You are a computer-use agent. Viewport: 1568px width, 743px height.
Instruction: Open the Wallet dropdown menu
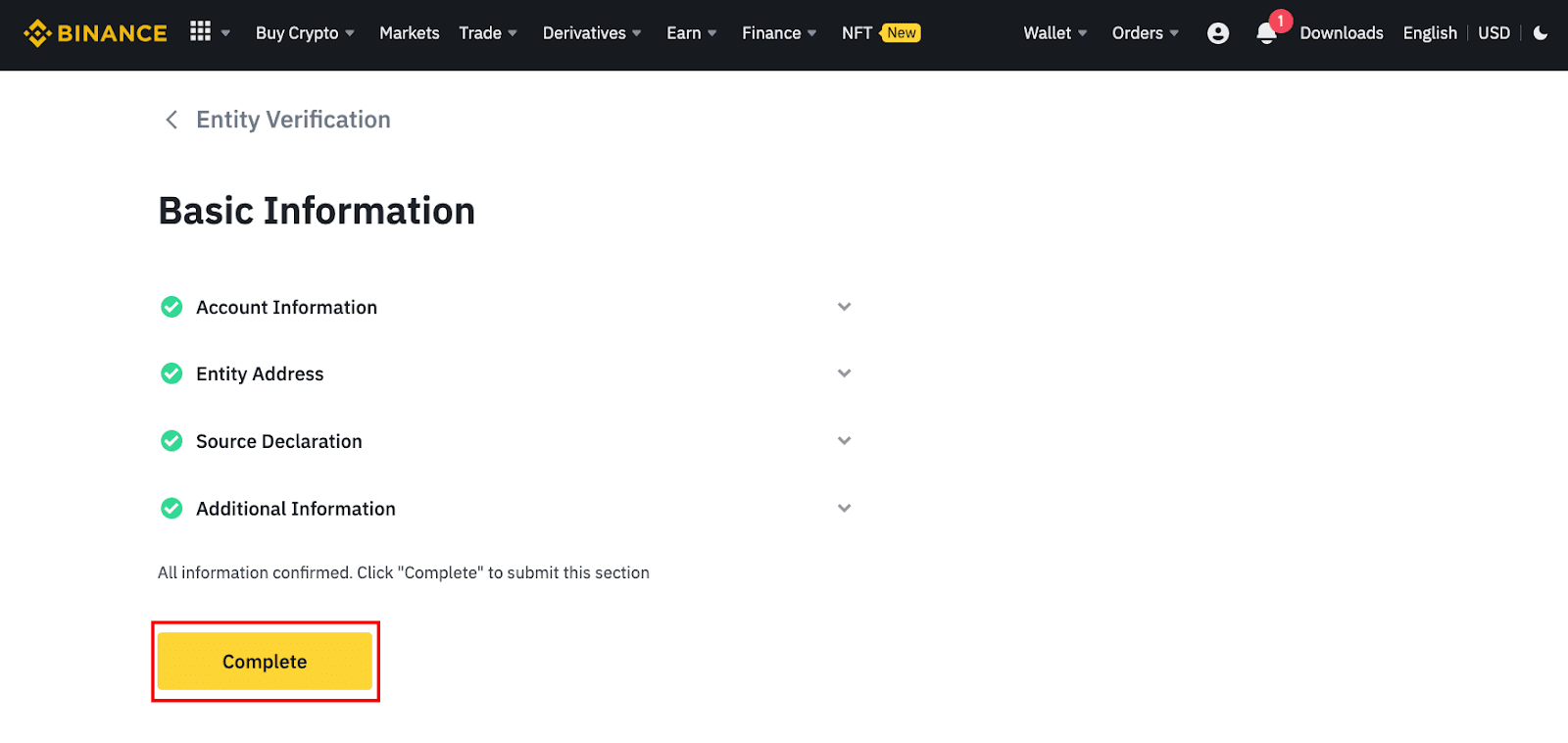pos(1055,33)
